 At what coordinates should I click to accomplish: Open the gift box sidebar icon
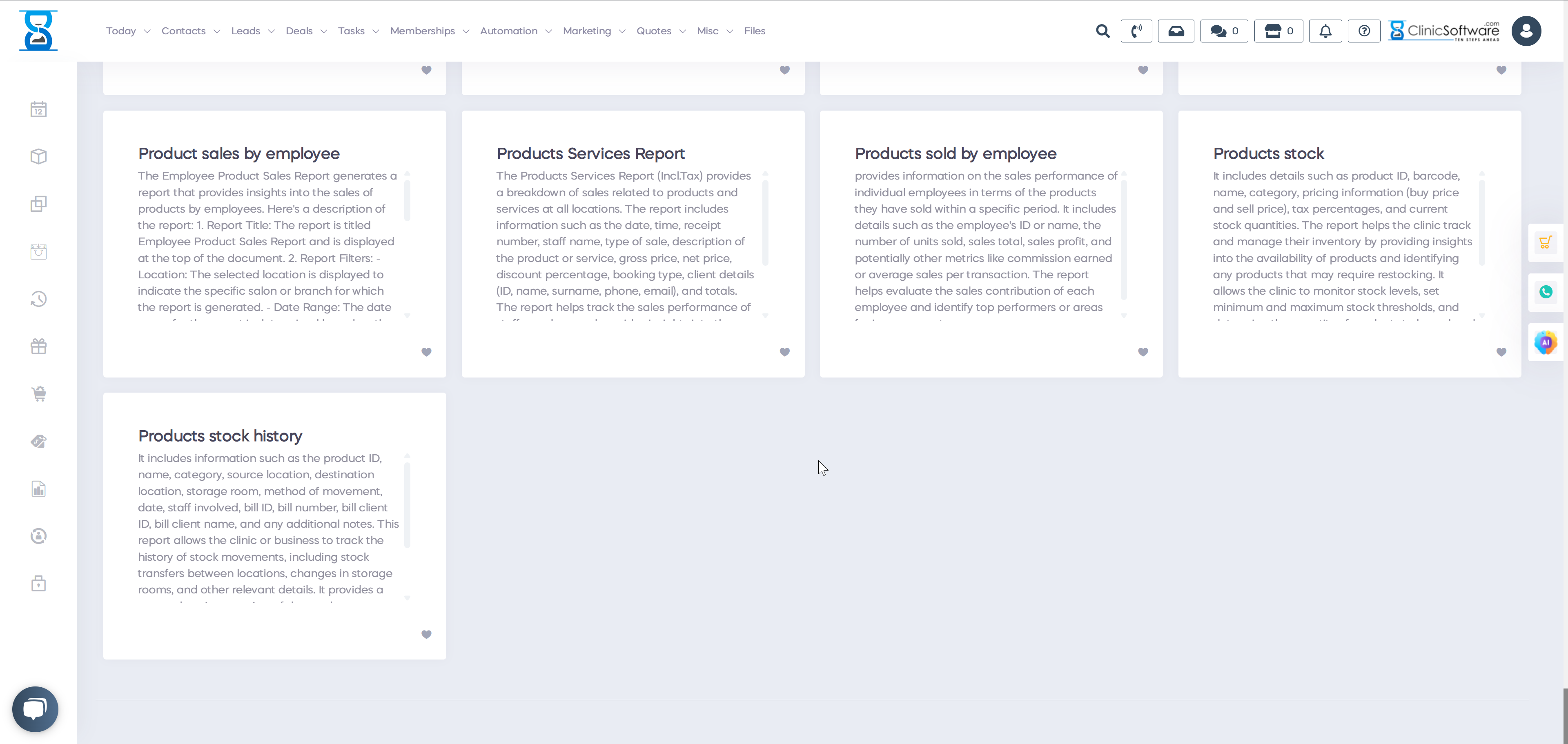[x=38, y=346]
